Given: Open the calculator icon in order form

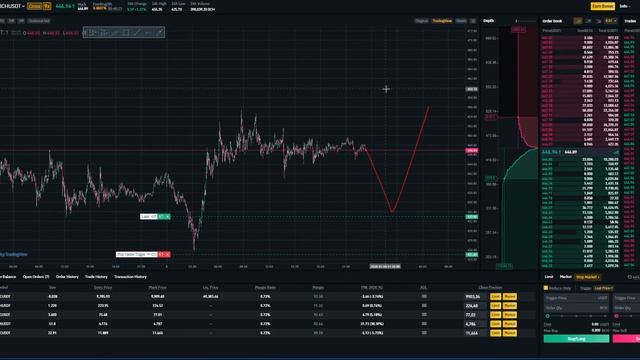Looking at the screenshot, I should coord(630,277).
